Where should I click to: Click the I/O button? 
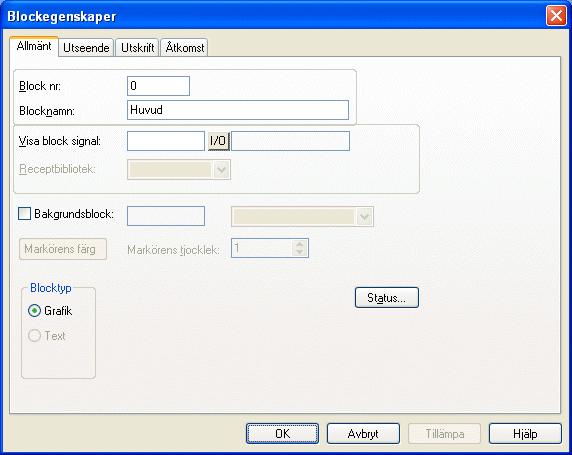[218, 141]
